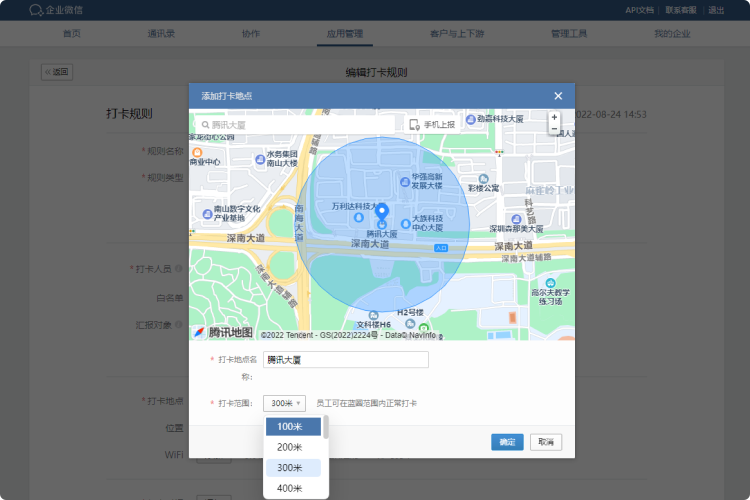
Task: Click the 劲嘉科技大厦 POI icon
Action: point(471,119)
